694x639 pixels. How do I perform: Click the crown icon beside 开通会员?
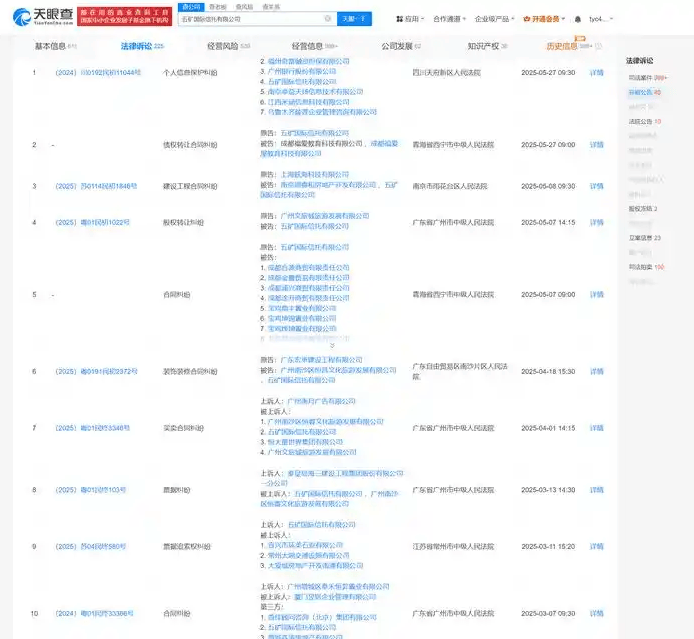click(x=527, y=19)
